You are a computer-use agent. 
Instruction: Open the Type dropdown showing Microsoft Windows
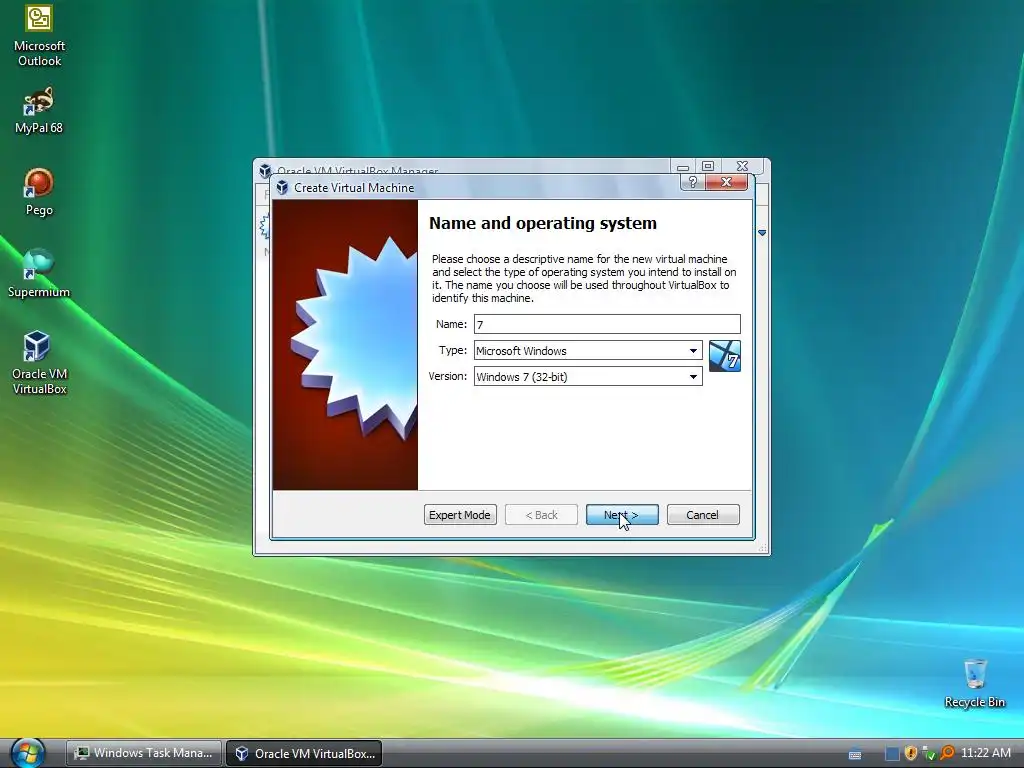(x=588, y=351)
